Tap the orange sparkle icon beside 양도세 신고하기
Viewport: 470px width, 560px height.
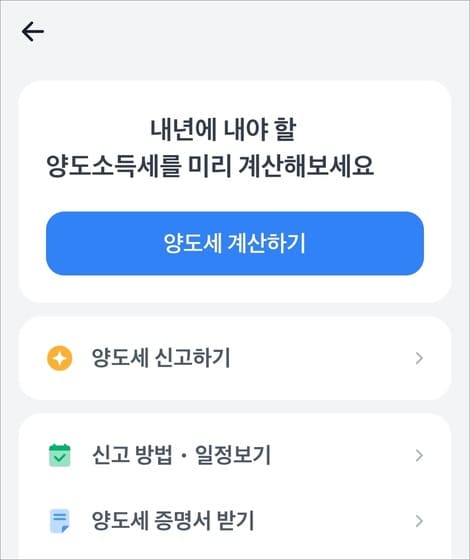tap(60, 358)
